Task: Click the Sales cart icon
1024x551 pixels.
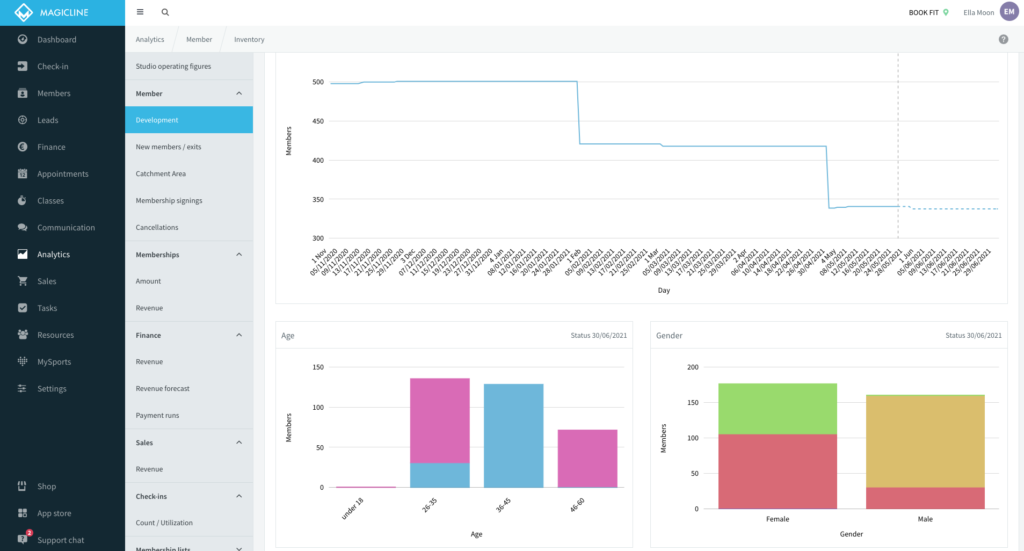Action: pyautogui.click(x=22, y=282)
